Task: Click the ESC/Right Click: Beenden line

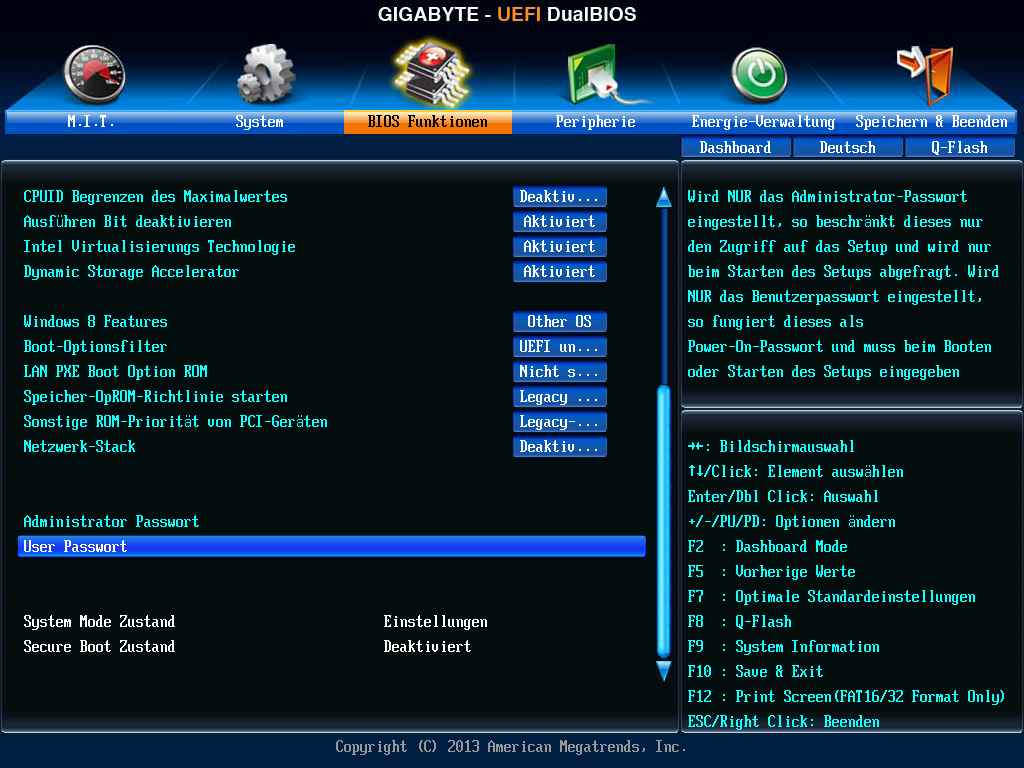Action: pyautogui.click(x=784, y=722)
